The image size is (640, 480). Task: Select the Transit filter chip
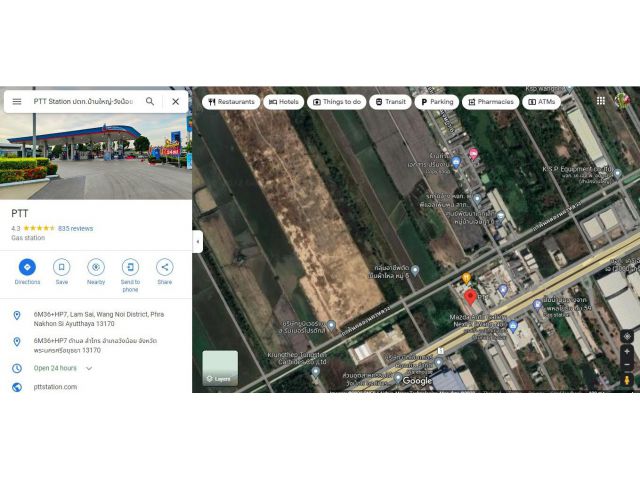click(x=390, y=102)
